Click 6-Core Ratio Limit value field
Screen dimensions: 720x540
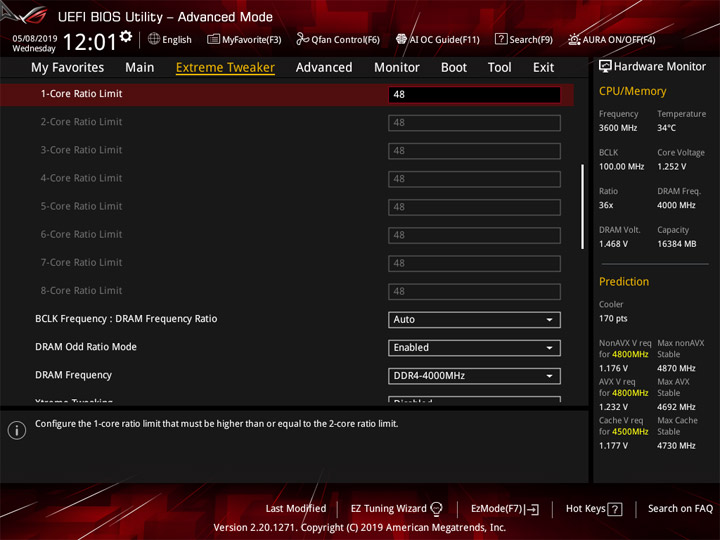474,235
